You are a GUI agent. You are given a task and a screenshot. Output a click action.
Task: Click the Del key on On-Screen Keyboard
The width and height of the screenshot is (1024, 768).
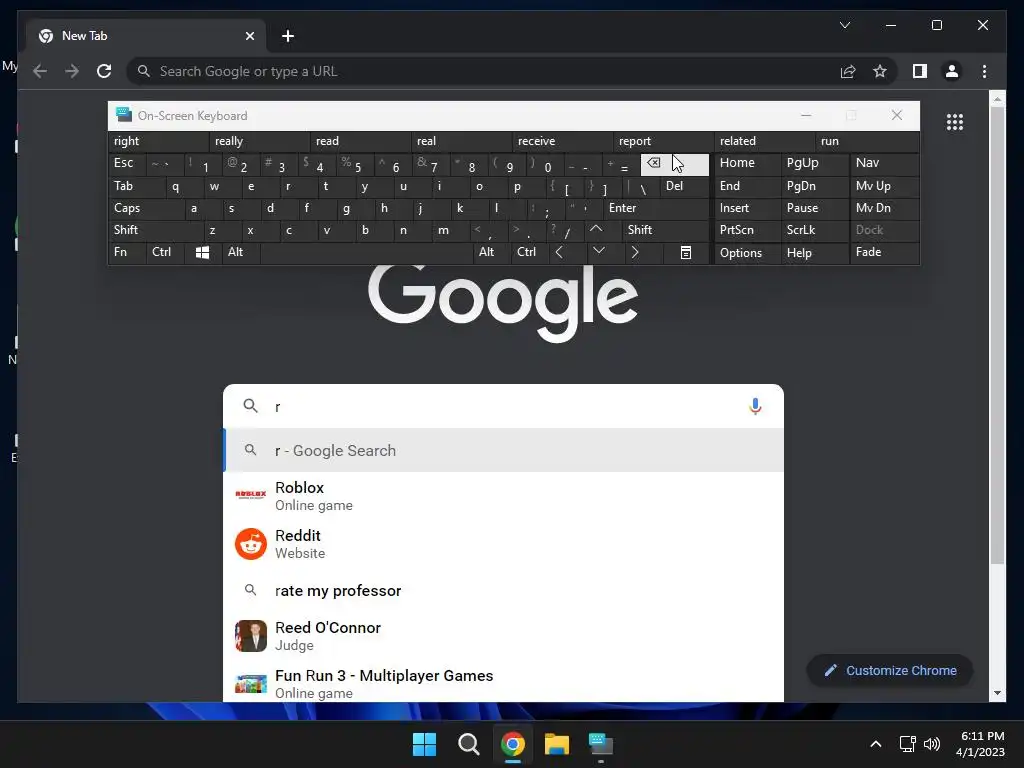pos(684,186)
